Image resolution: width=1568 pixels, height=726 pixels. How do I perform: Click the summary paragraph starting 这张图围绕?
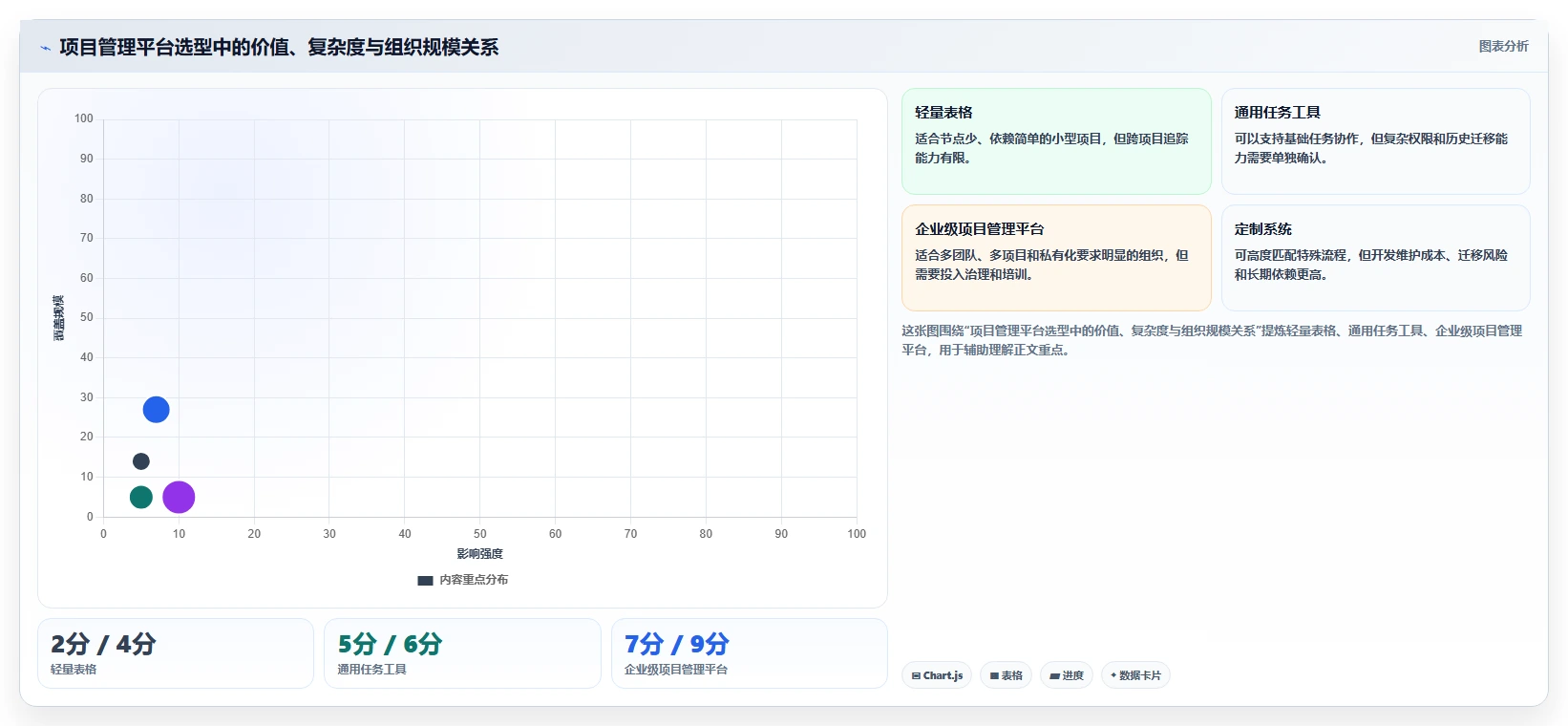tap(1212, 340)
